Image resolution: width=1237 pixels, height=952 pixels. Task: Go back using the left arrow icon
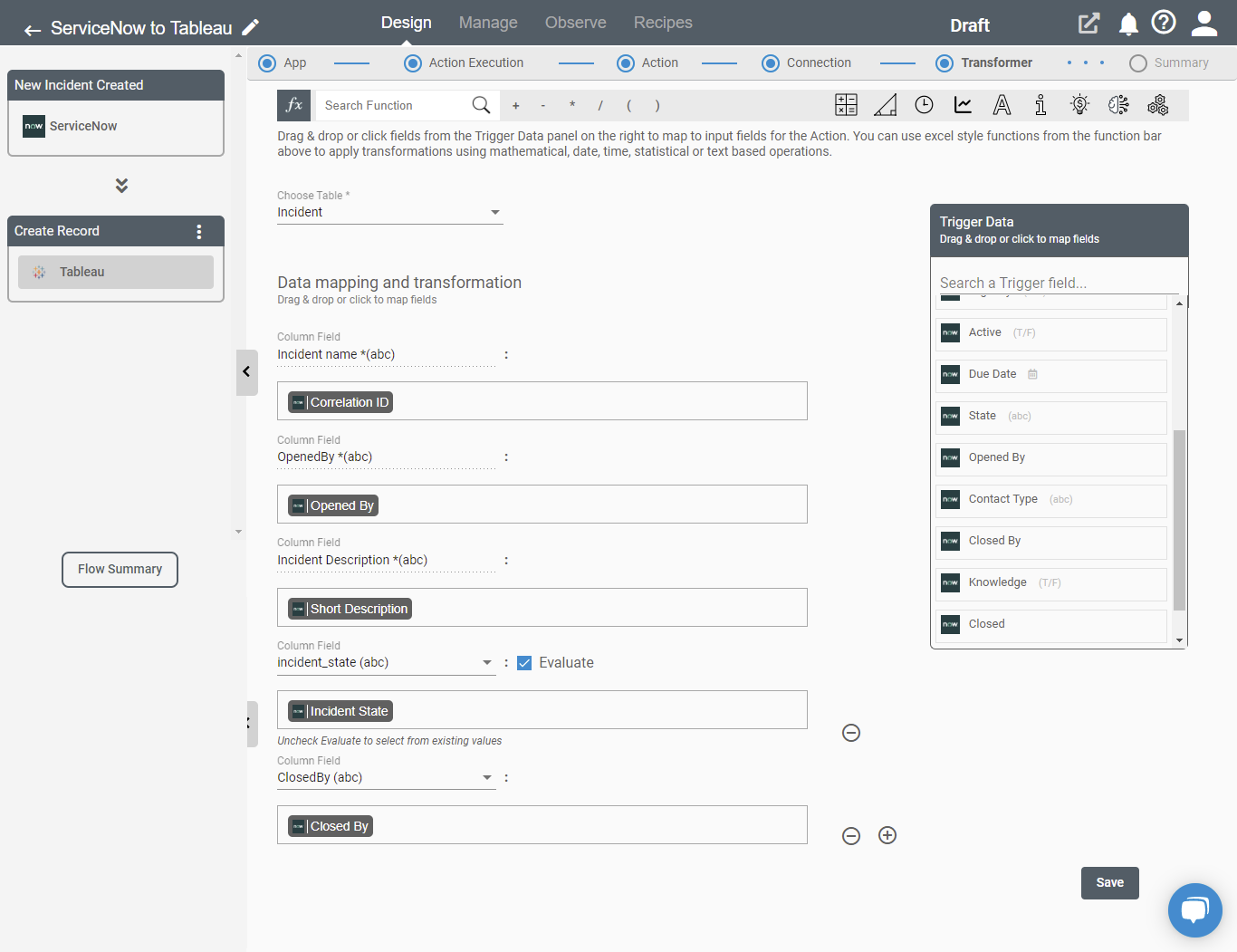33,30
